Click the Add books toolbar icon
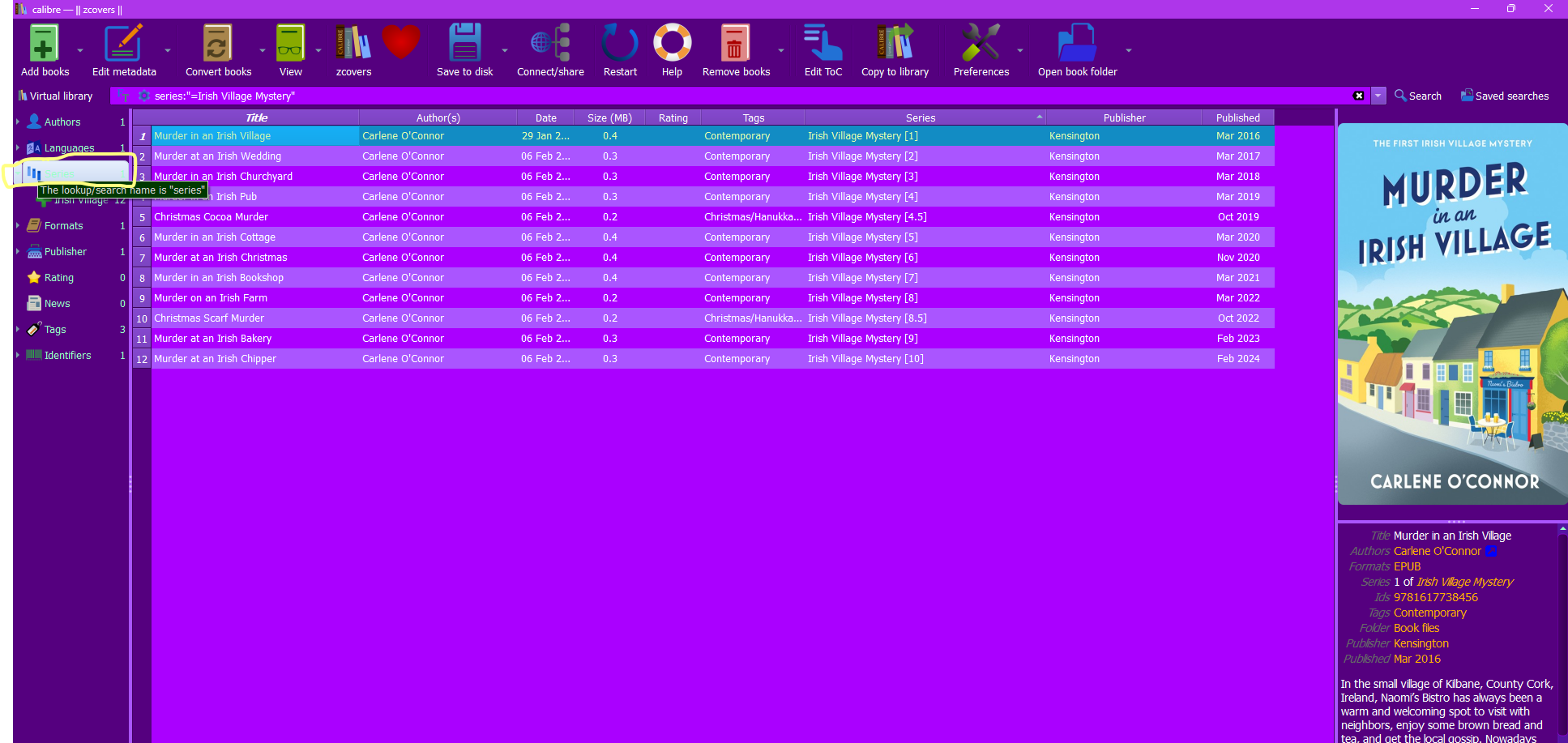The width and height of the screenshot is (1568, 743). [45, 43]
